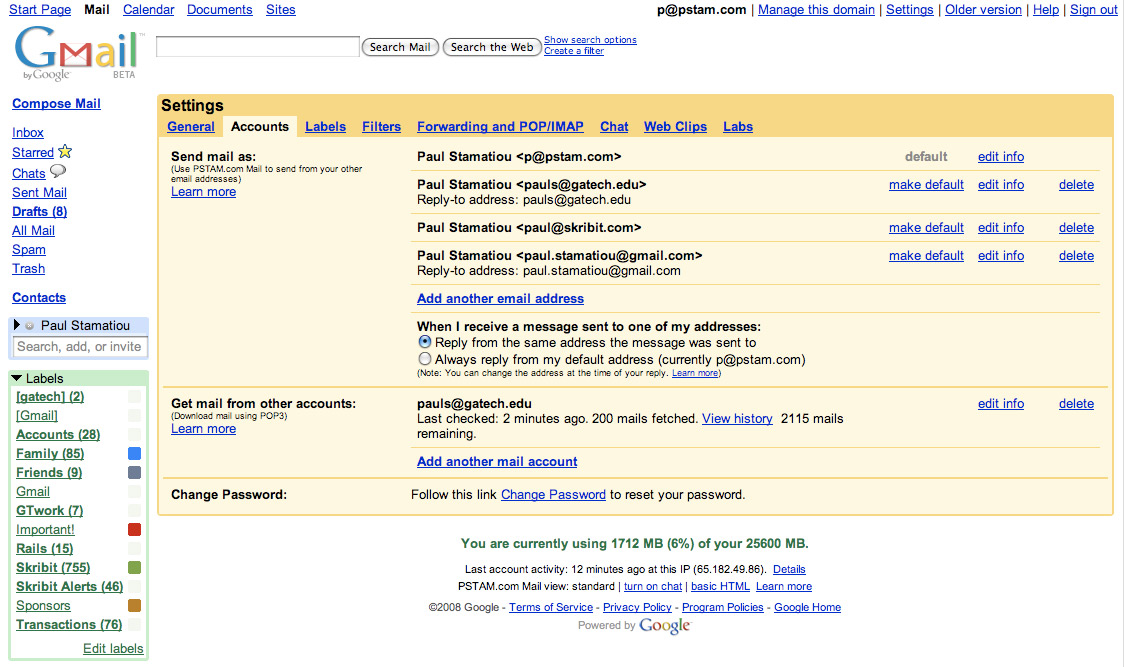Open the Help link
1124x667 pixels.
coord(1046,9)
